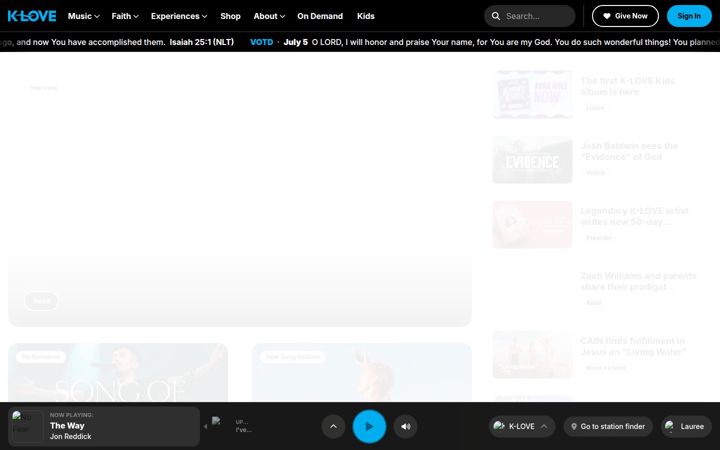Click Go to station finder
The width and height of the screenshot is (720, 450).
tap(608, 427)
